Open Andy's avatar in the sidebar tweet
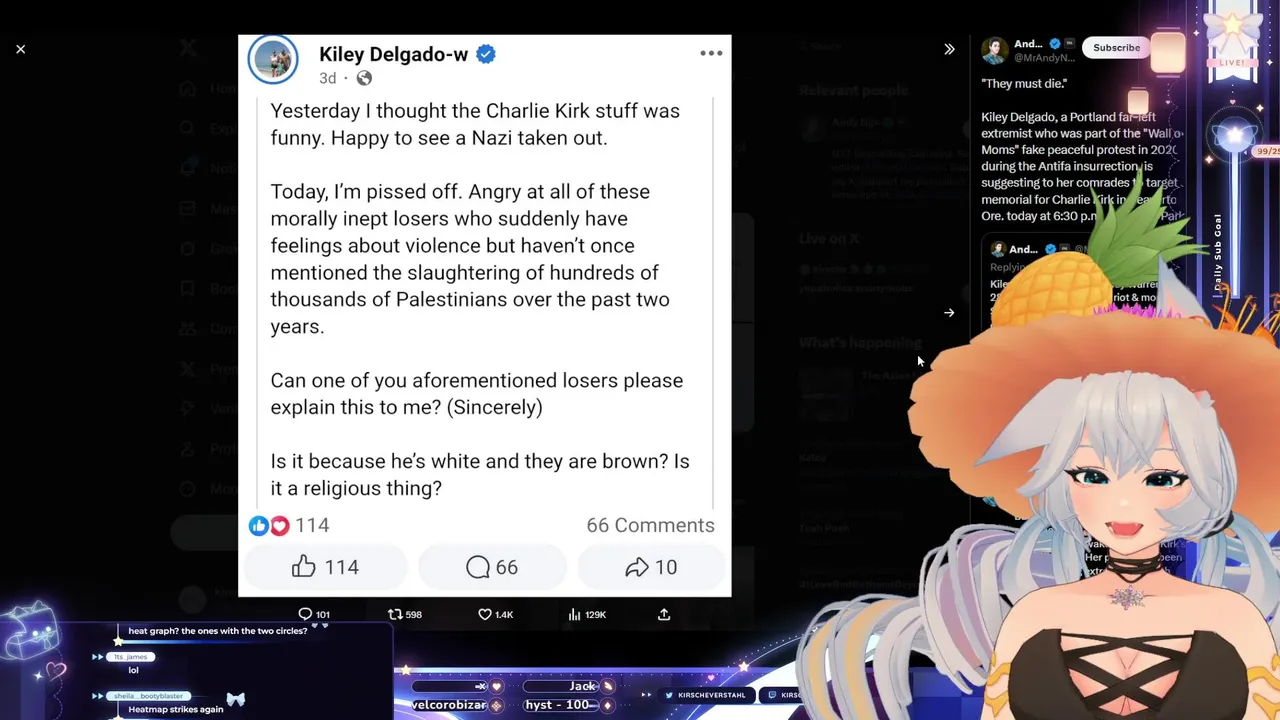This screenshot has height=720, width=1280. click(994, 50)
